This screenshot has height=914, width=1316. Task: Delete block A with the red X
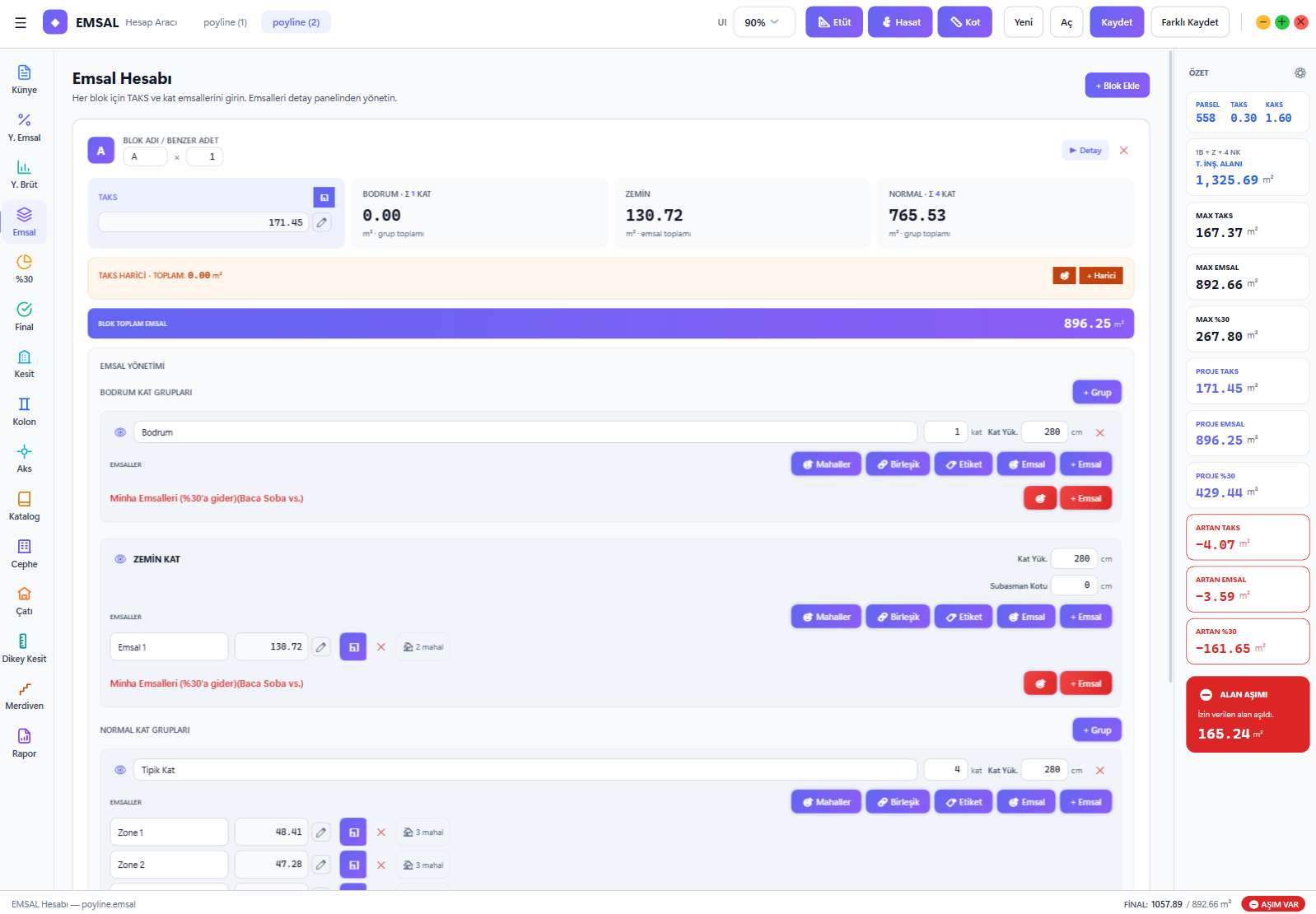pyautogui.click(x=1124, y=151)
